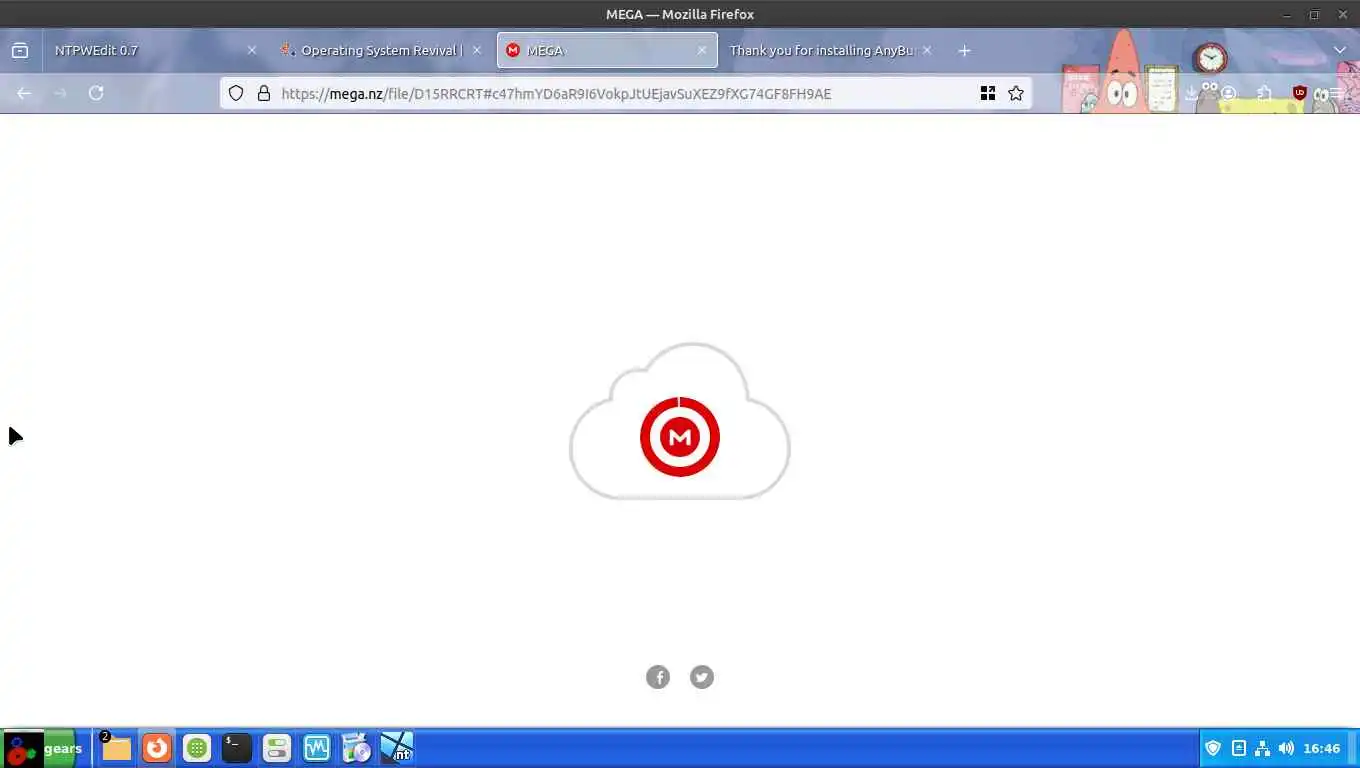Open the uBlock Origin extension
The width and height of the screenshot is (1360, 768).
point(1300,93)
